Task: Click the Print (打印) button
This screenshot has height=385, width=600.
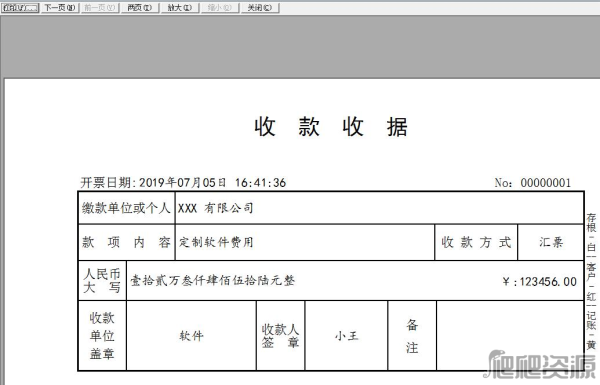Action: coord(20,8)
